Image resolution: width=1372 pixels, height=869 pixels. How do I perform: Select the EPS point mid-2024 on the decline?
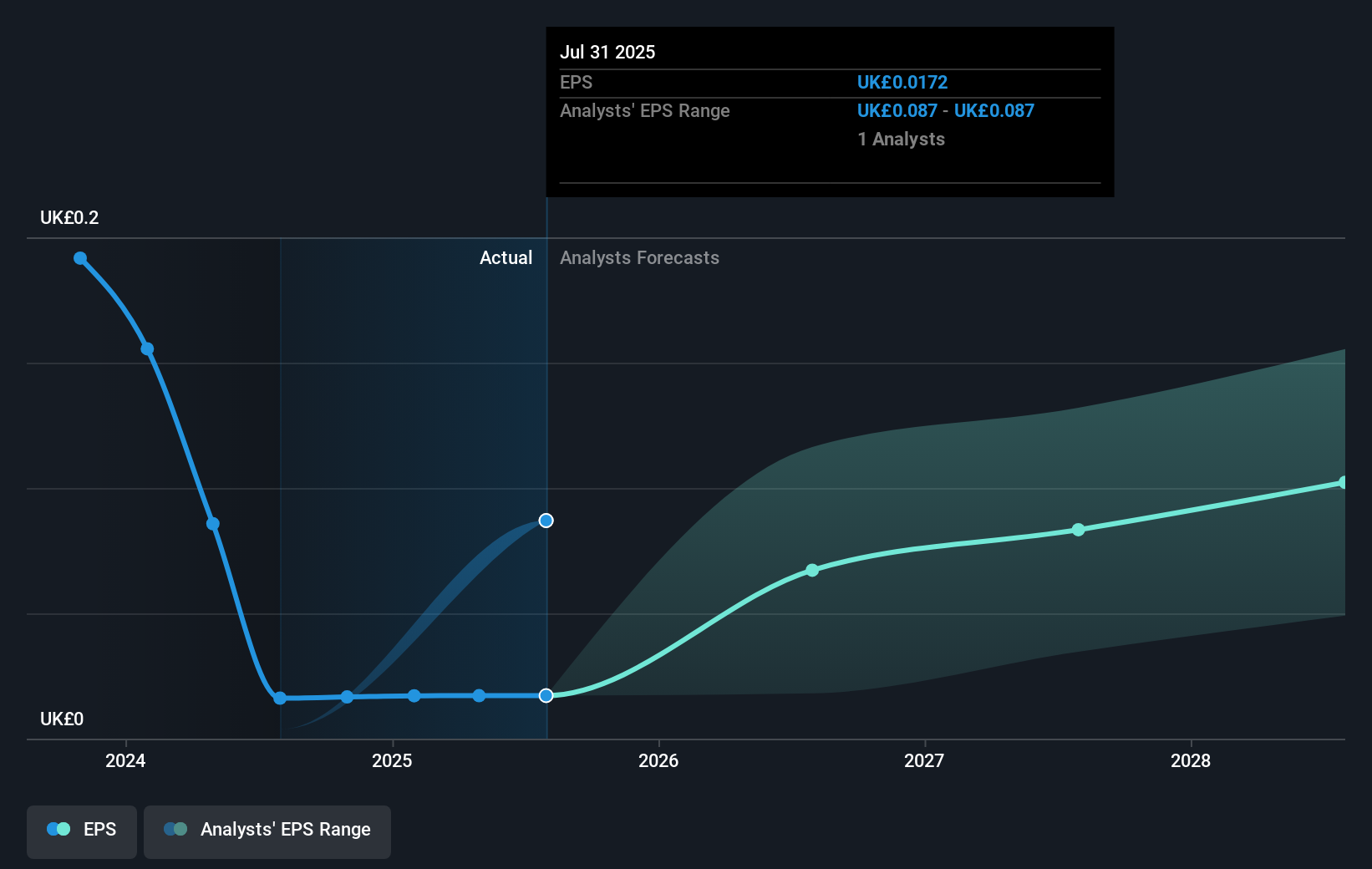coord(212,523)
